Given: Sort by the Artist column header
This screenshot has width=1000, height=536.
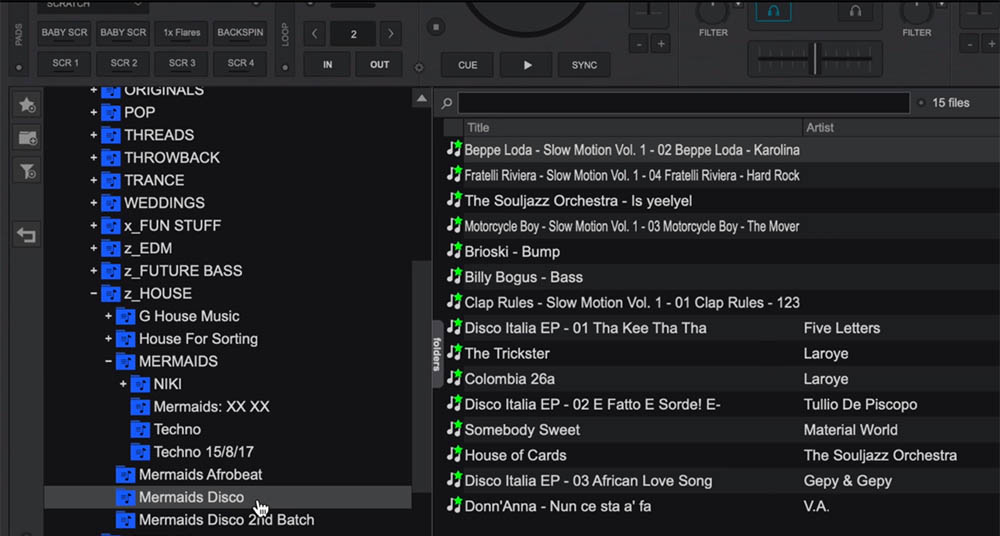Looking at the screenshot, I should tap(901, 128).
